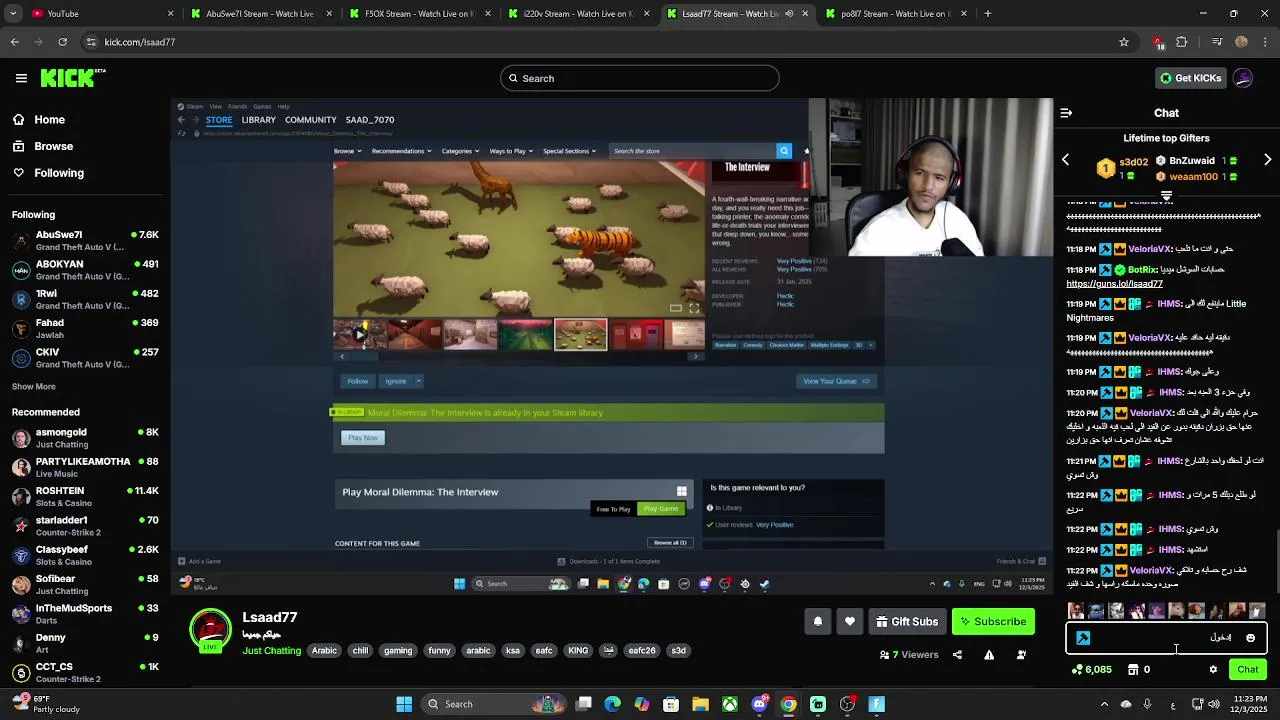
Task: Select the Arabic tag
Action: [324, 651]
